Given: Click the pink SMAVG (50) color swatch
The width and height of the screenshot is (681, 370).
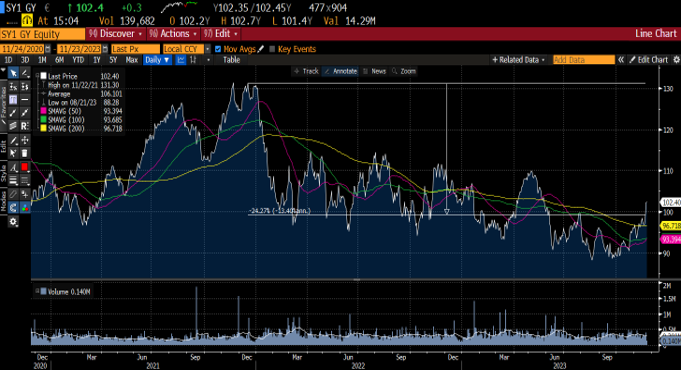Looking at the screenshot, I should pyautogui.click(x=43, y=111).
